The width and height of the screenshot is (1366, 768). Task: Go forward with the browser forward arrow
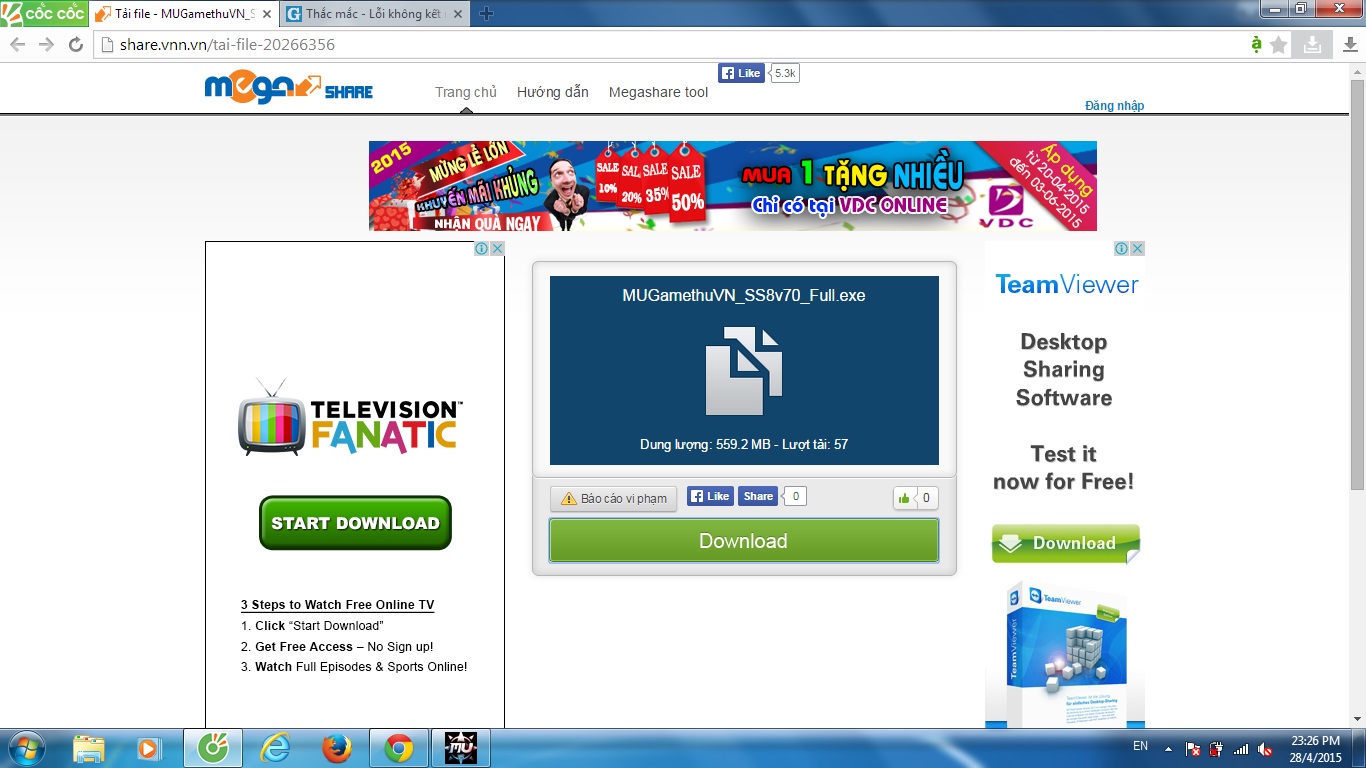click(x=46, y=44)
